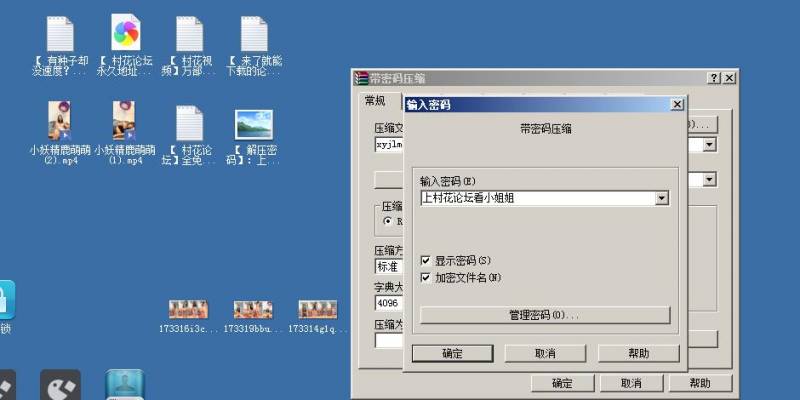Image resolution: width=800 pixels, height=400 pixels.
Task: Switch to the 常规 tab
Action: click(375, 100)
